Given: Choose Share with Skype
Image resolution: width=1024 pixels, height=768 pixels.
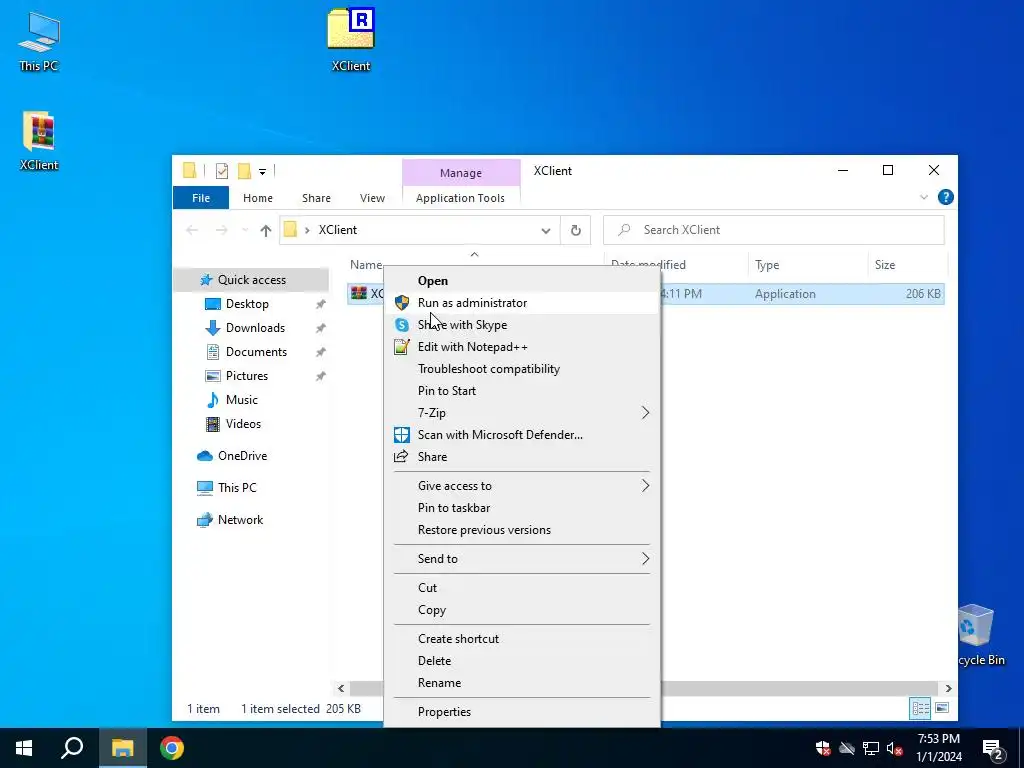Looking at the screenshot, I should pyautogui.click(x=522, y=325).
